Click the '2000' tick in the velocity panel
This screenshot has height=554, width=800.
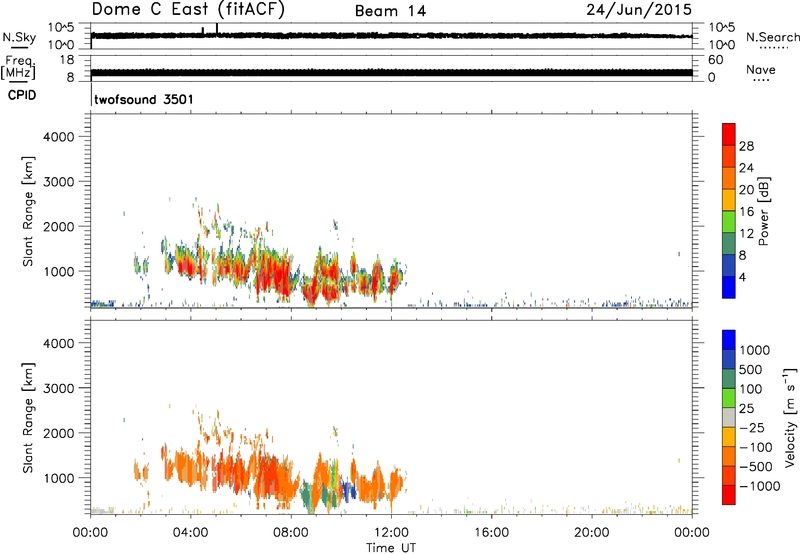pos(58,433)
